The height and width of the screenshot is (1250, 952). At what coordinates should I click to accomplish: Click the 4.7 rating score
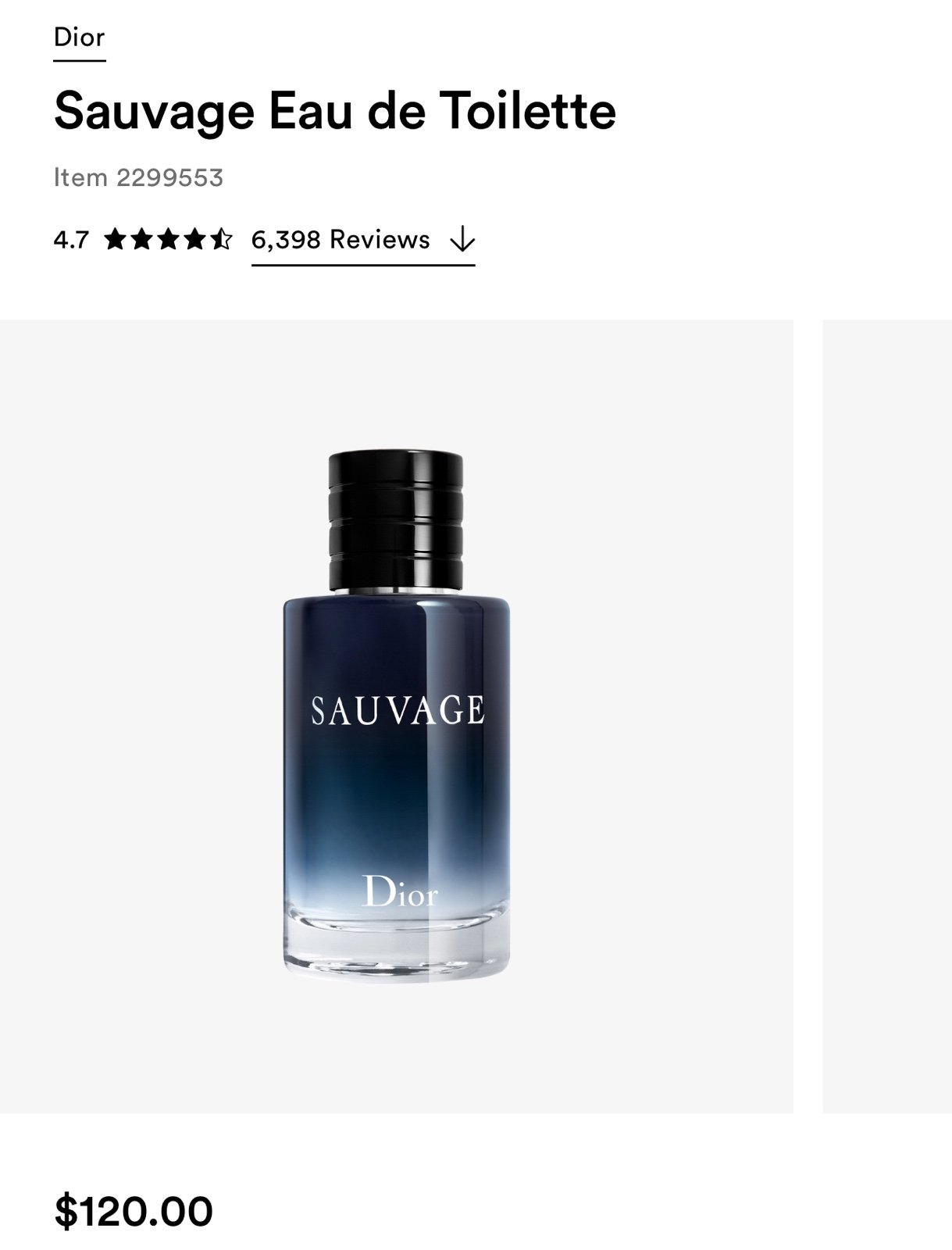tap(71, 240)
